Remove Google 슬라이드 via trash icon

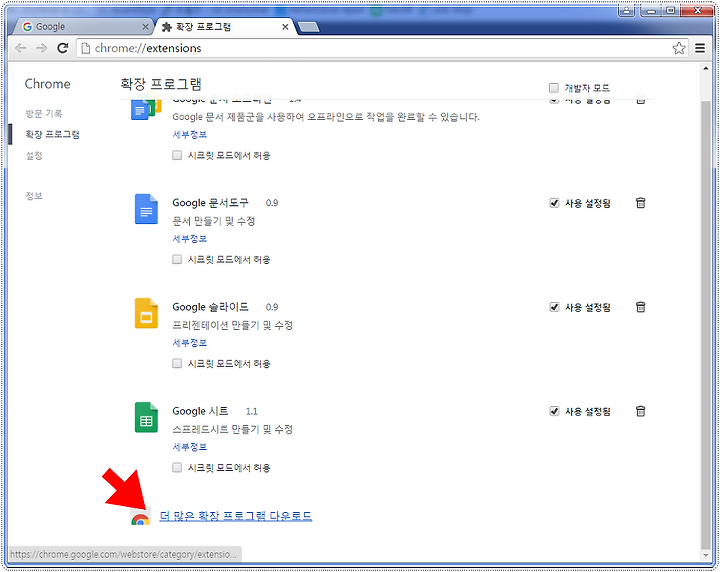tap(640, 307)
